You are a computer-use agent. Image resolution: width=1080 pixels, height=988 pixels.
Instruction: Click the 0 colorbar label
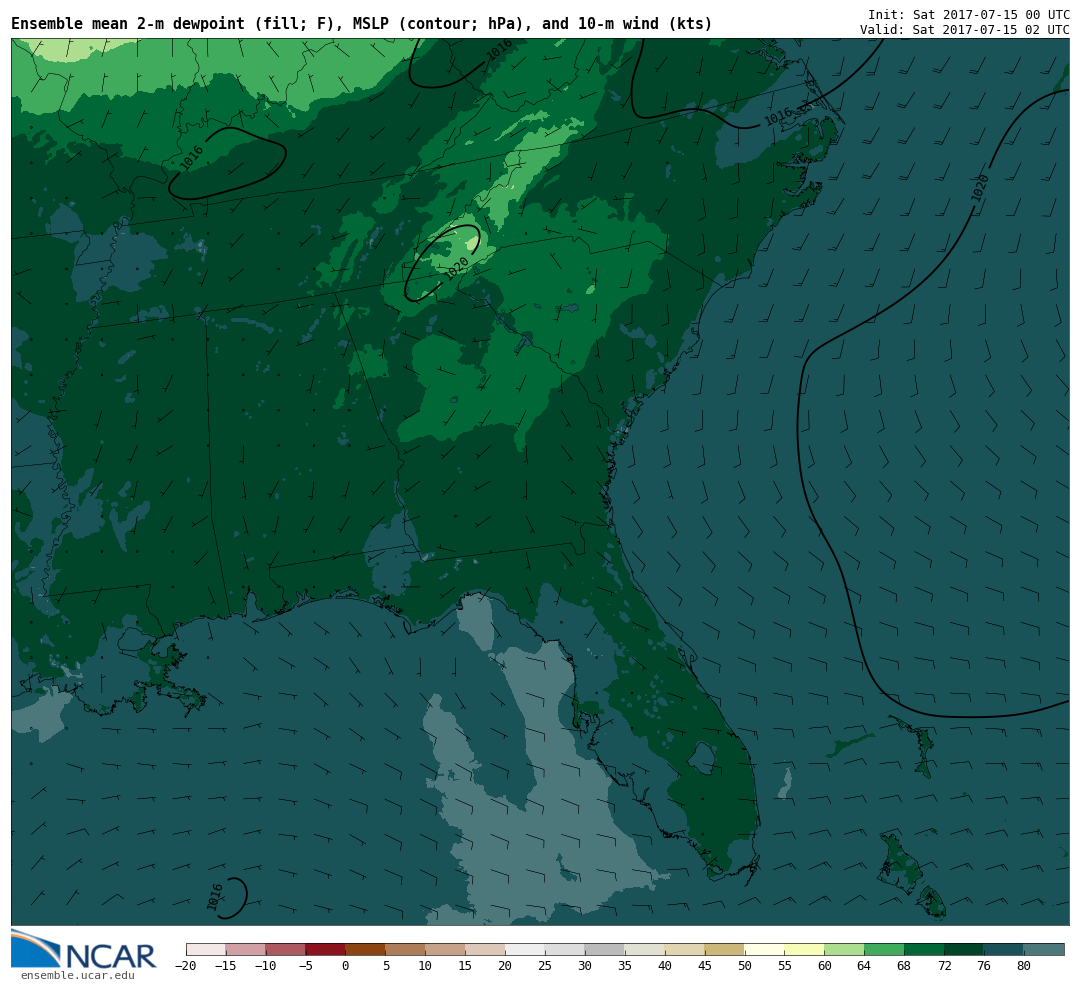click(x=345, y=966)
